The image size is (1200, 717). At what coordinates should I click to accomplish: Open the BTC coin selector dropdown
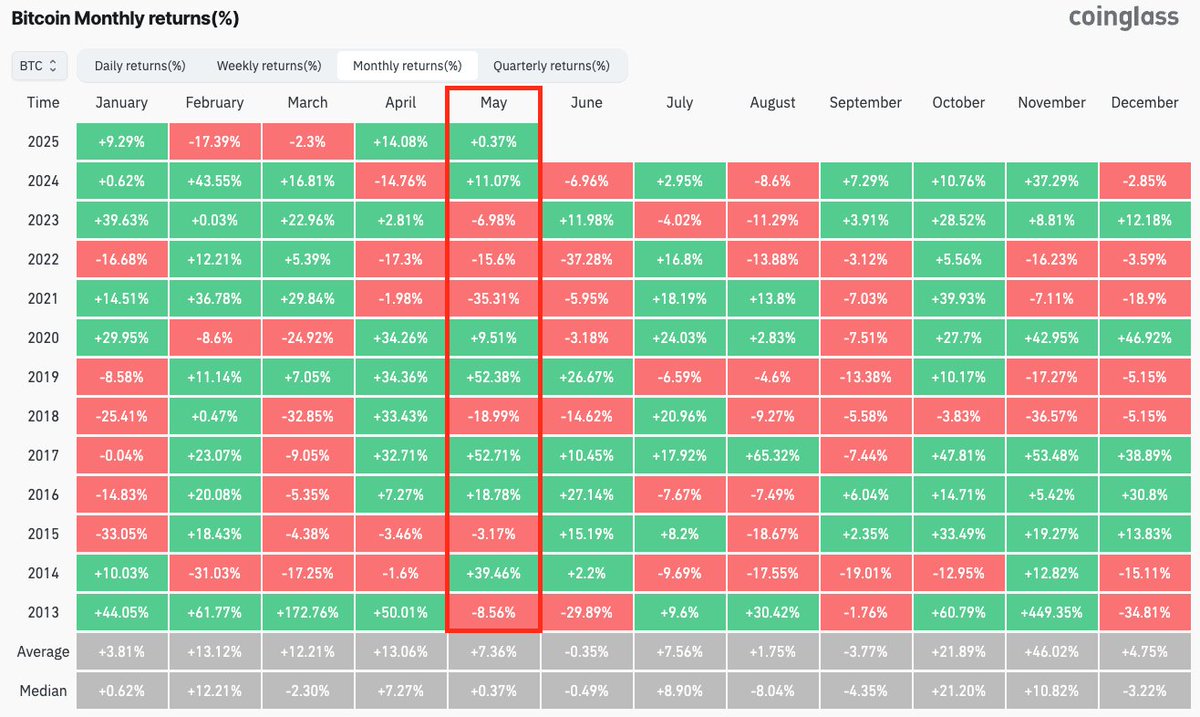pos(40,66)
